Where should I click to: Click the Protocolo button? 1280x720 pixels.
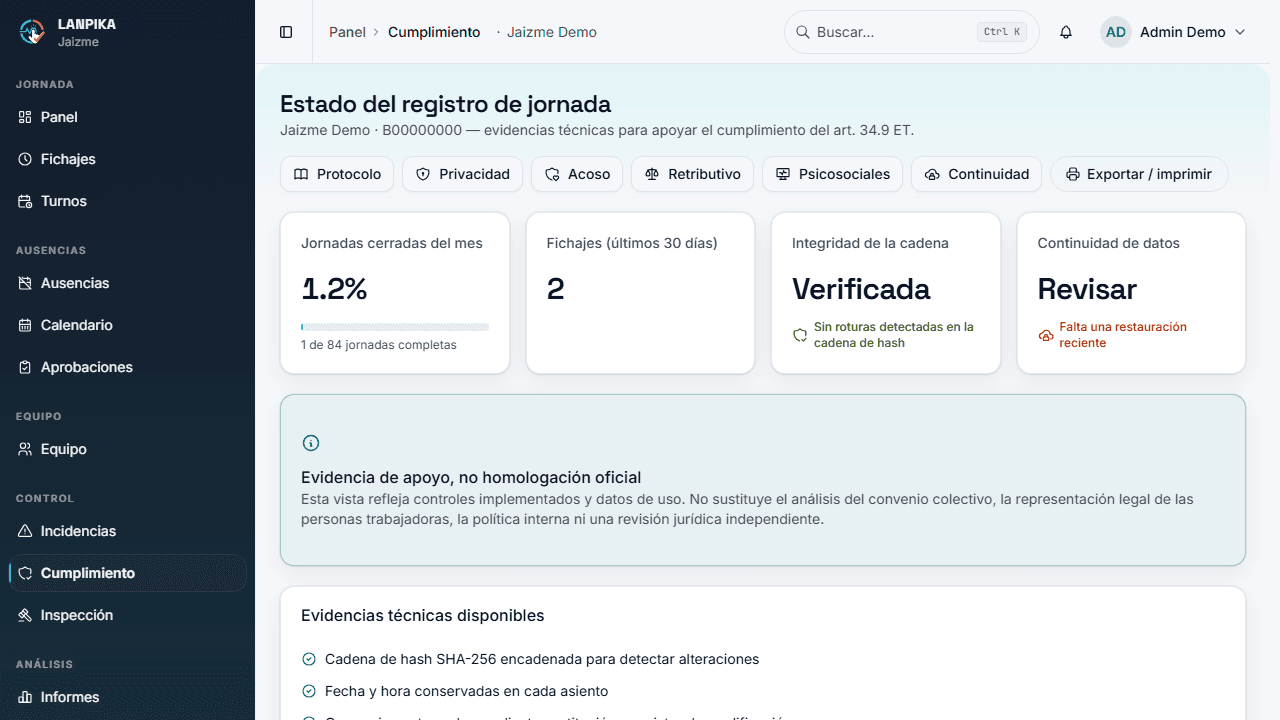tap(337, 174)
